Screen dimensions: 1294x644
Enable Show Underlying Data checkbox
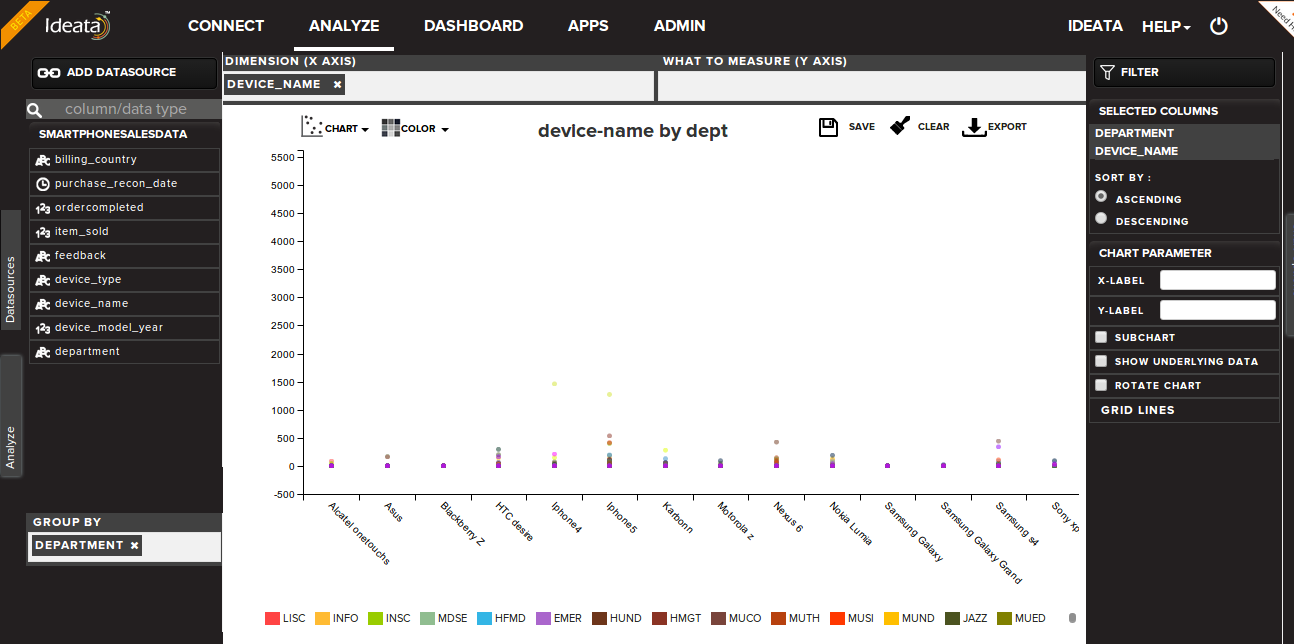(1101, 361)
